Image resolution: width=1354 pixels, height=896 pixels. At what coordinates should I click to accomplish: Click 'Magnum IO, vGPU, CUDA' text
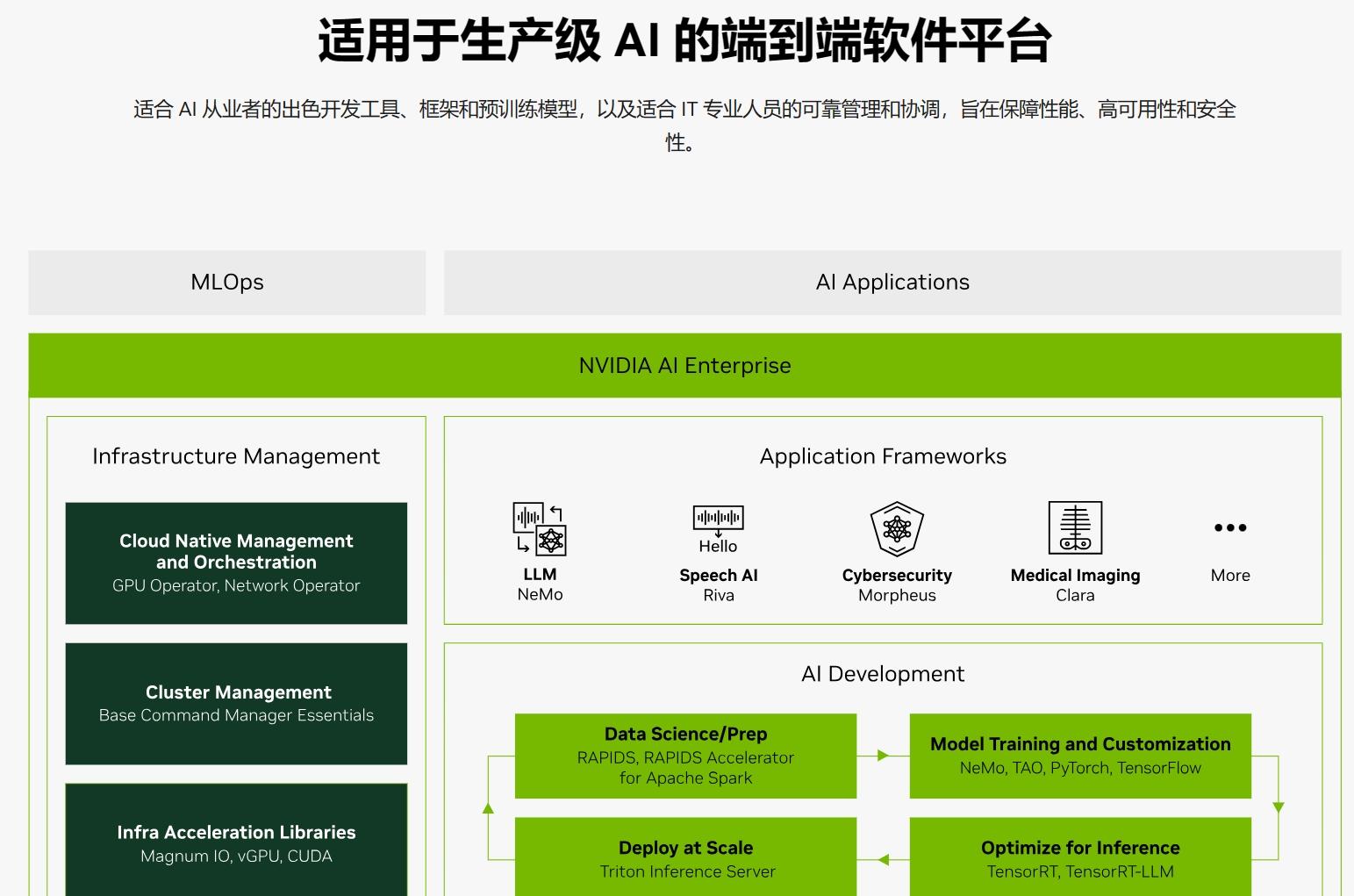(x=236, y=857)
